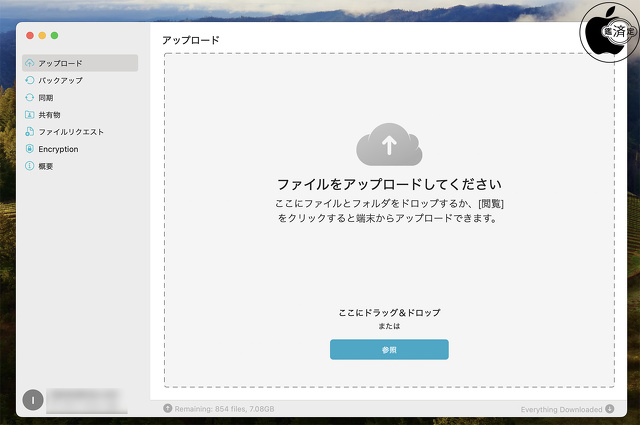
Task: Click the sync arrows icon beside 同期
Action: click(29, 98)
